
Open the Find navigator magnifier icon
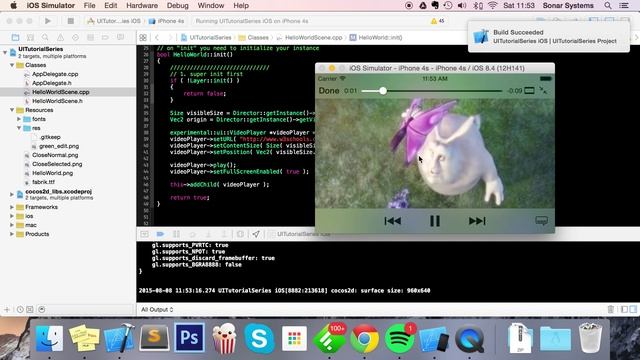tap(45, 38)
